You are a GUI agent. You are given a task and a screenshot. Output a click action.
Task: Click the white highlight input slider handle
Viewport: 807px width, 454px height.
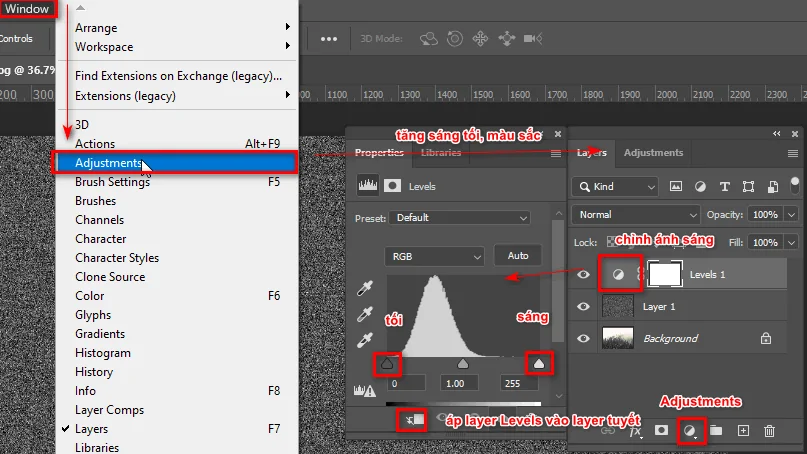(539, 364)
